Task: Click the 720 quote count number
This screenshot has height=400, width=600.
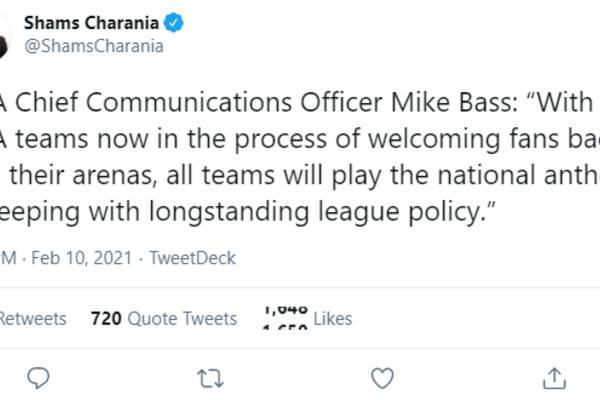Action: click(106, 319)
